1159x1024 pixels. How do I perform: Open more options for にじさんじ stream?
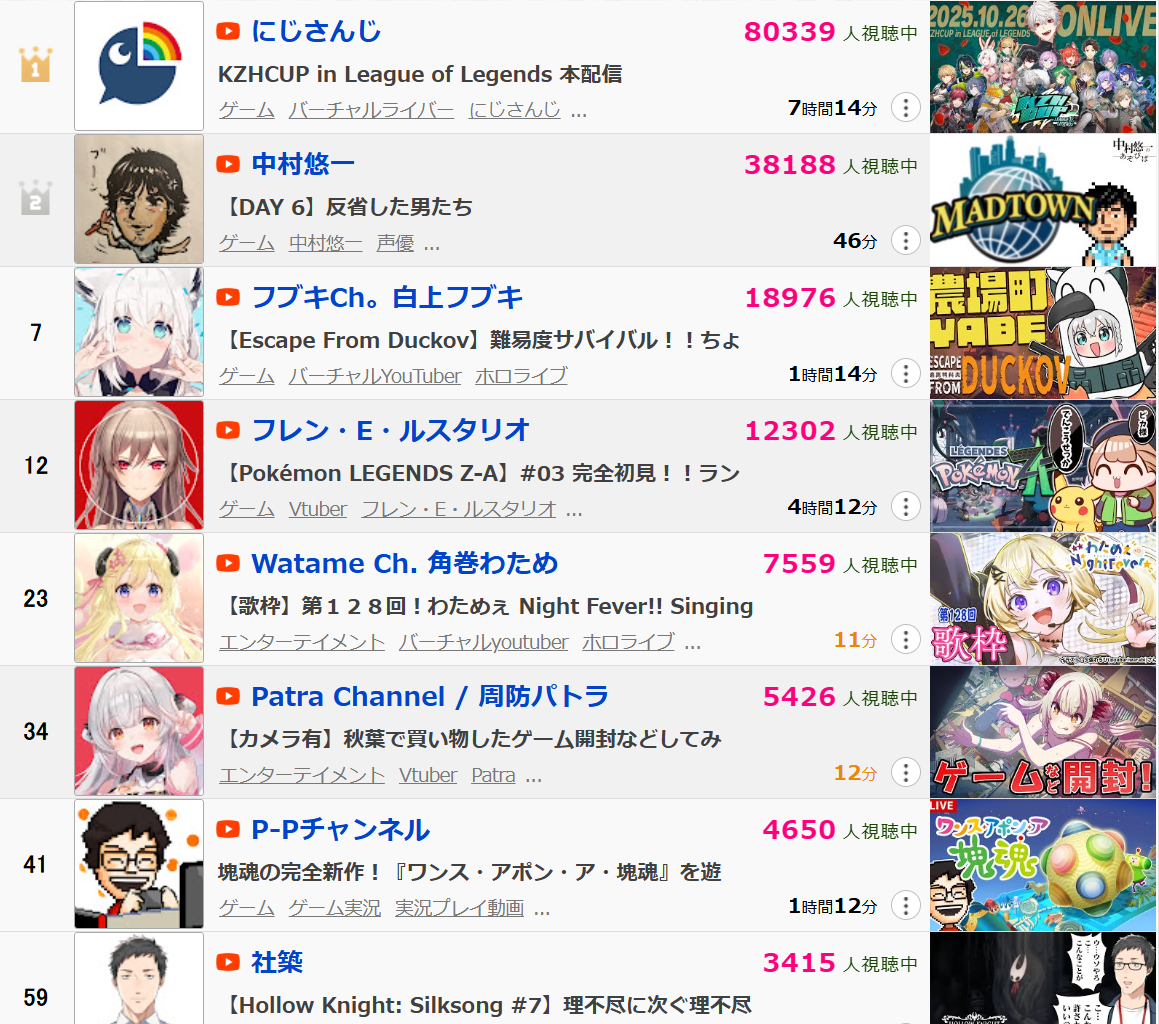905,108
